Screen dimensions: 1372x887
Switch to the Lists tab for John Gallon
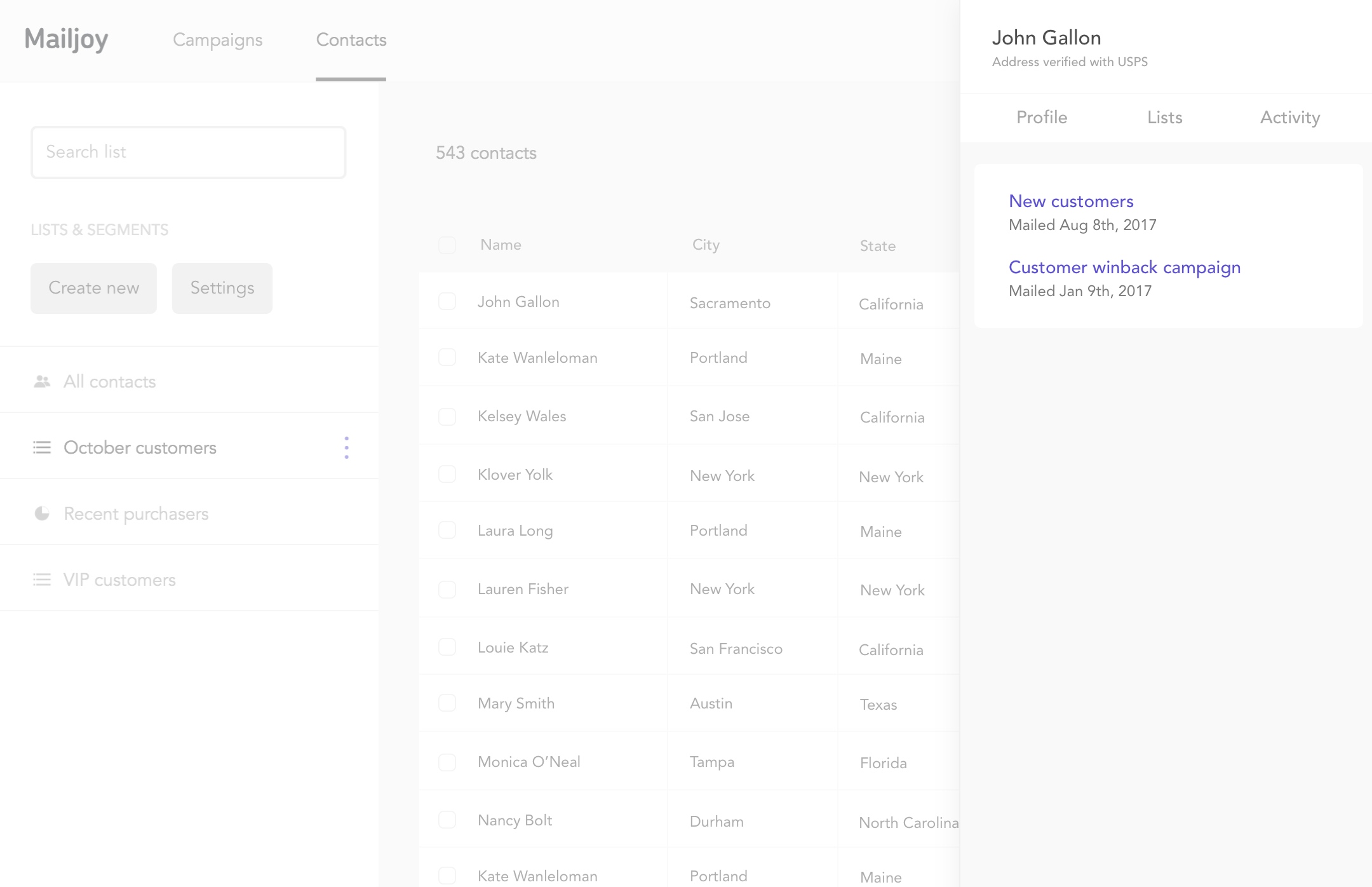tap(1165, 117)
